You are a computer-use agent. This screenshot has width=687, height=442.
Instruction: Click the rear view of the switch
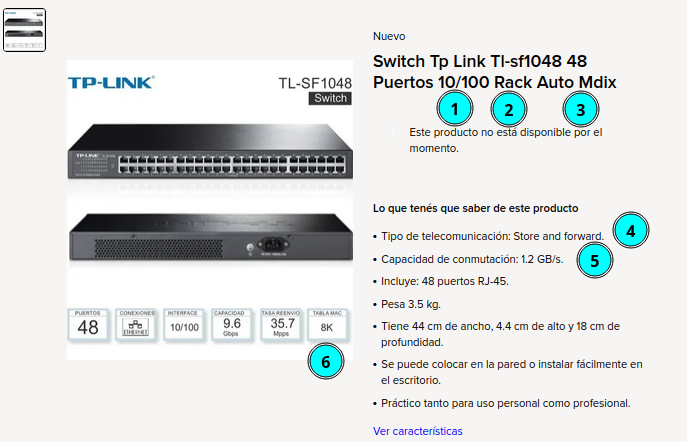click(x=211, y=237)
